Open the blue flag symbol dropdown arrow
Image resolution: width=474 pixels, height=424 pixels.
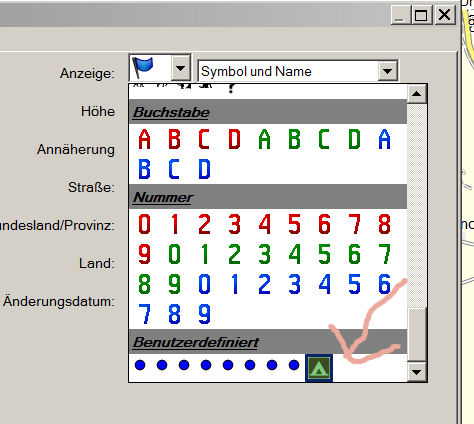click(x=180, y=68)
